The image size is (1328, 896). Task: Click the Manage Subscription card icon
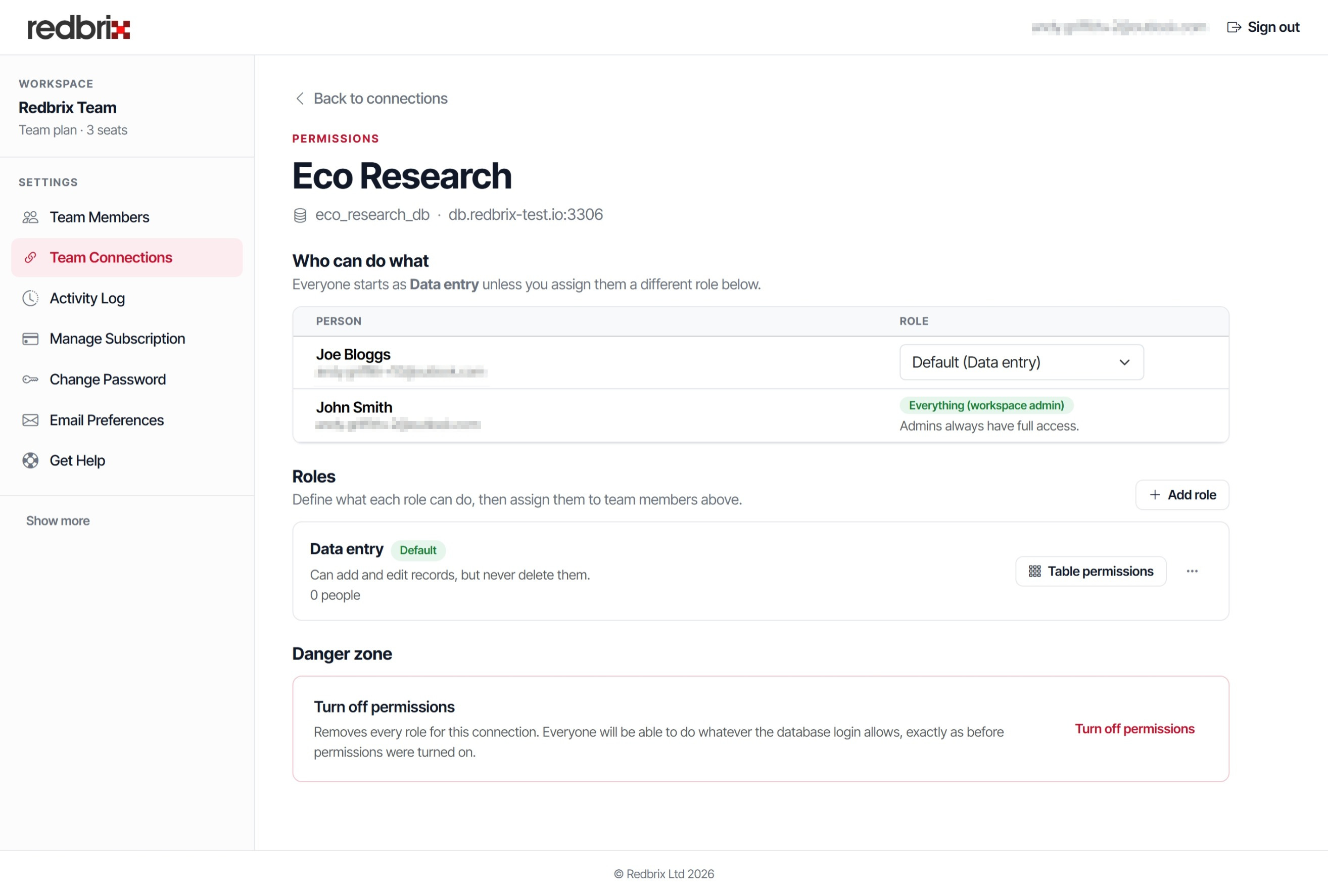pyautogui.click(x=30, y=339)
